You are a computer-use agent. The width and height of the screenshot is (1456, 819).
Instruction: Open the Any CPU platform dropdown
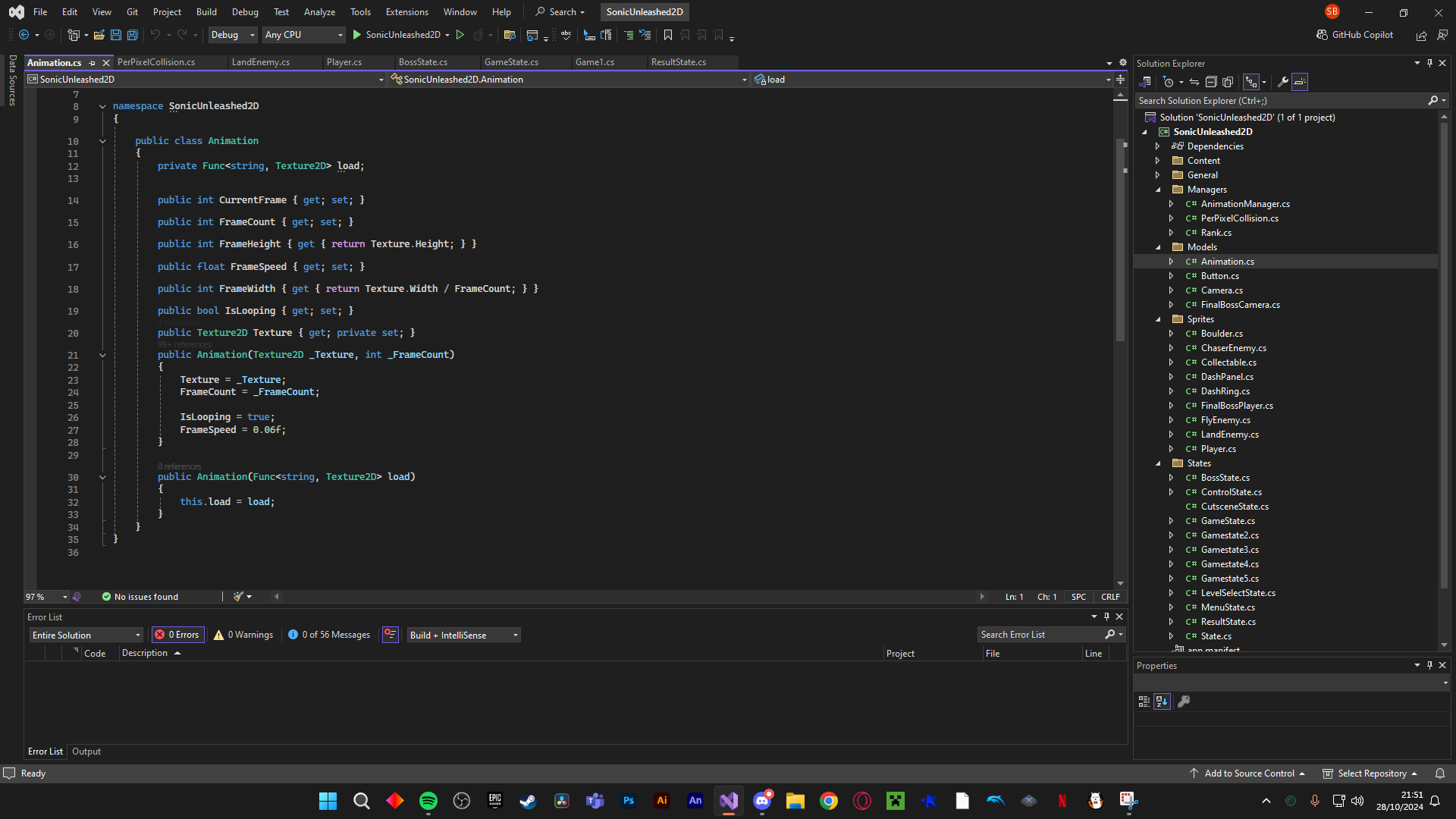tap(303, 35)
